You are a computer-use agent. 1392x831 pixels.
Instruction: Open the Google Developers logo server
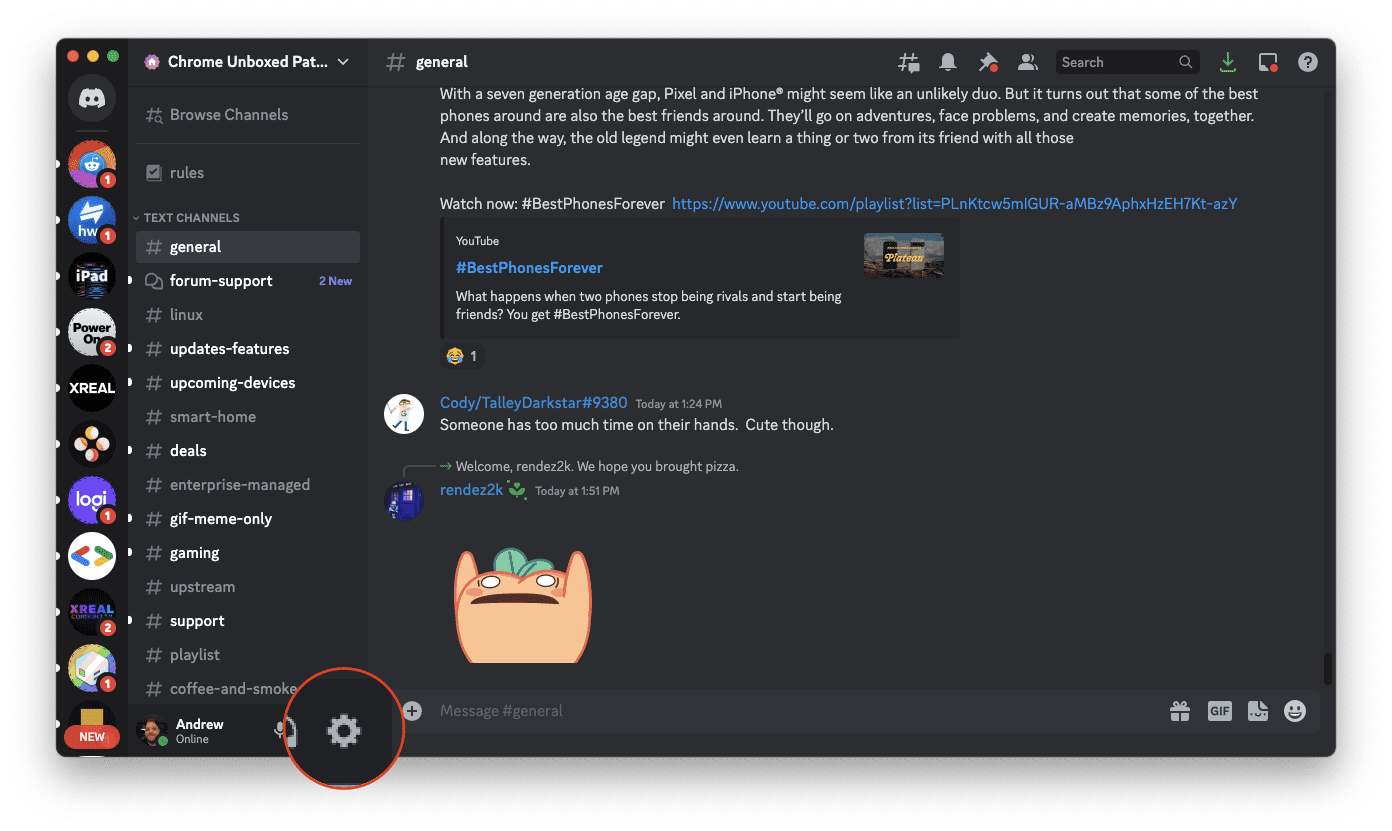pos(92,556)
